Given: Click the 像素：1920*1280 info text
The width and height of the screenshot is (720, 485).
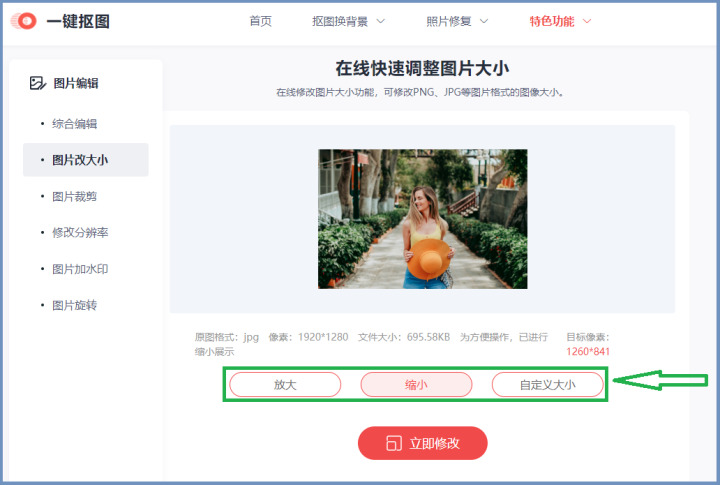Looking at the screenshot, I should 308,337.
